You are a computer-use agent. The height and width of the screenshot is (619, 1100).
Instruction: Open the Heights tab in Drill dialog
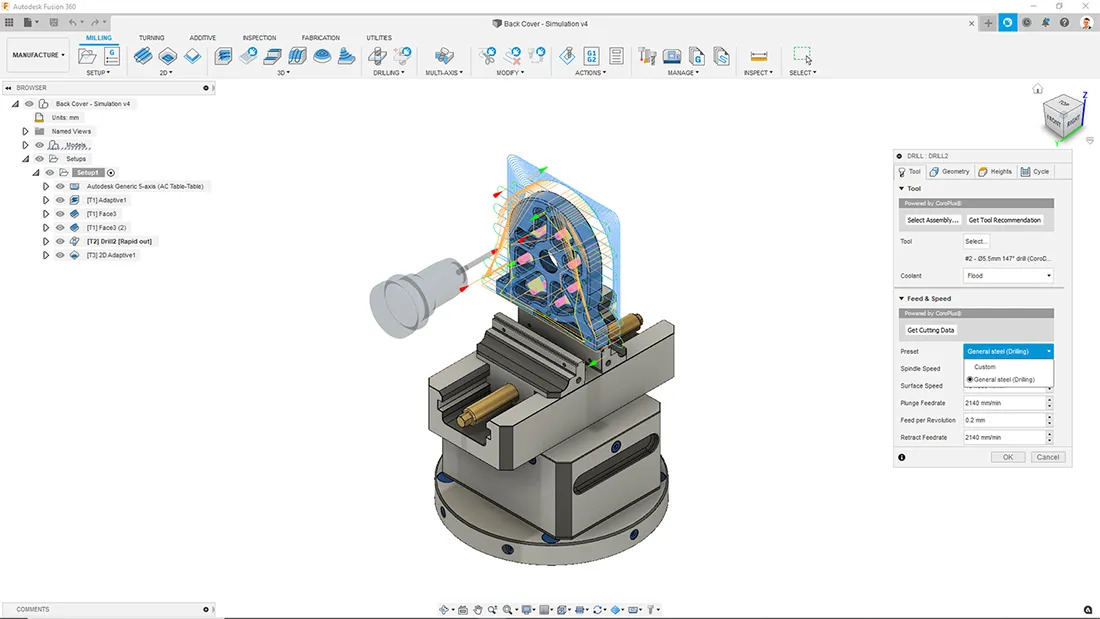pyautogui.click(x=995, y=171)
